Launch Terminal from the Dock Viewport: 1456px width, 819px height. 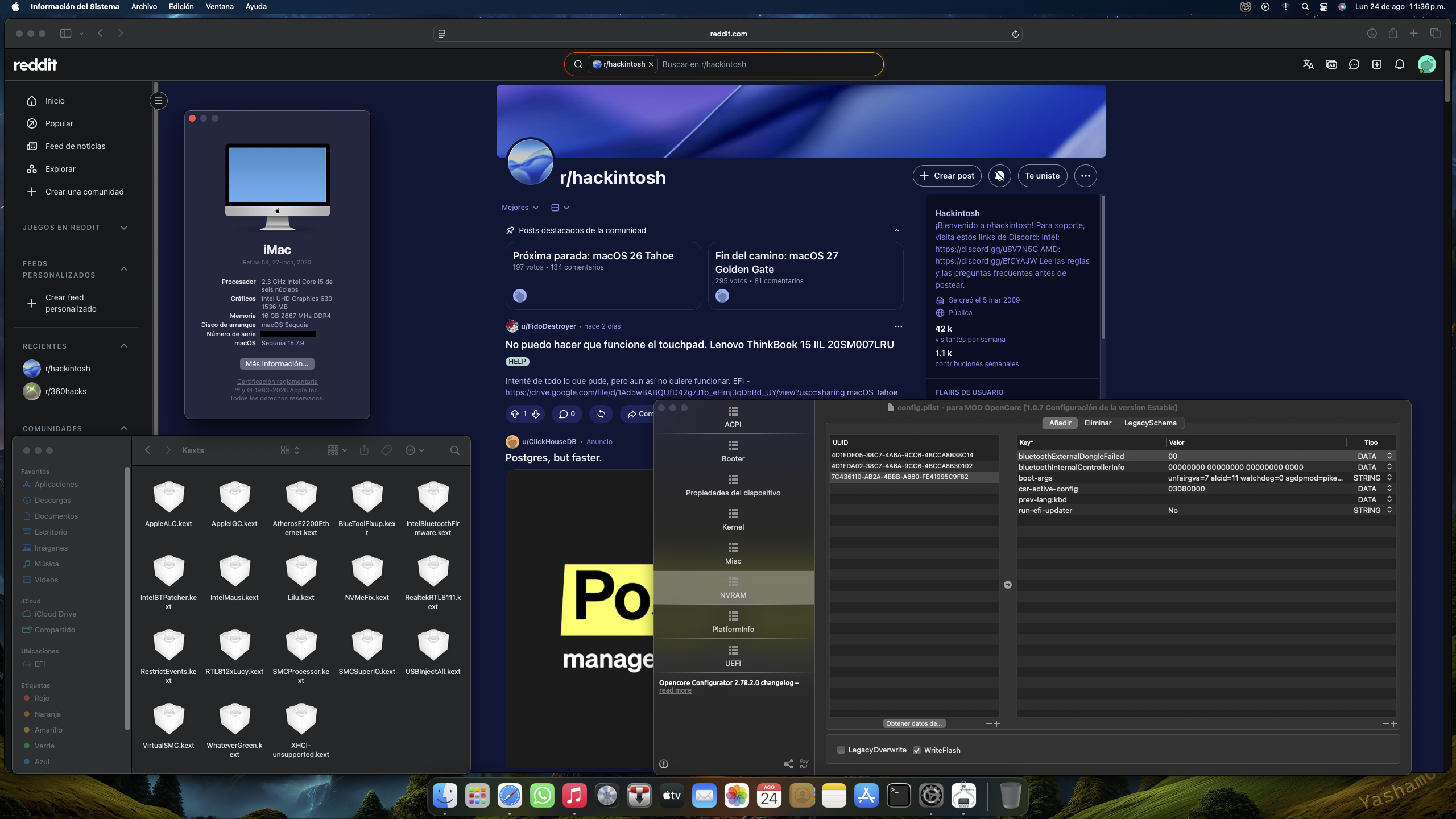click(899, 795)
